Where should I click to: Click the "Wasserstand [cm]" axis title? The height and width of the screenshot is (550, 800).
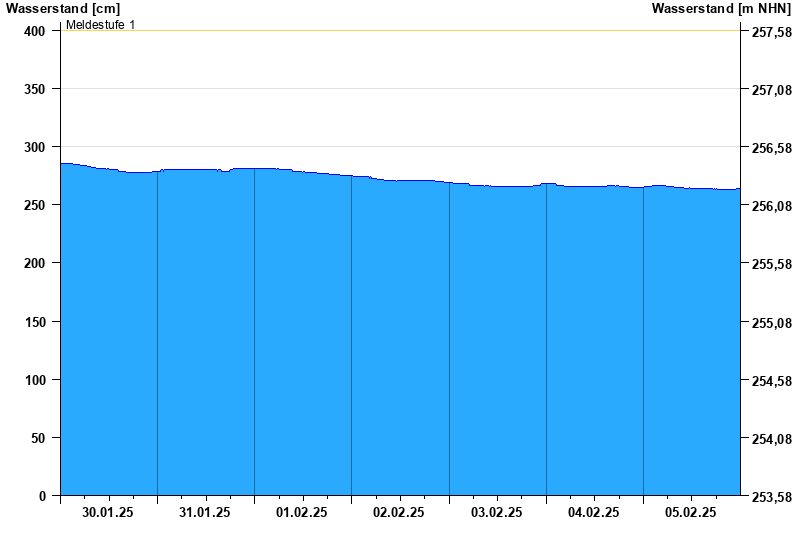point(62,9)
